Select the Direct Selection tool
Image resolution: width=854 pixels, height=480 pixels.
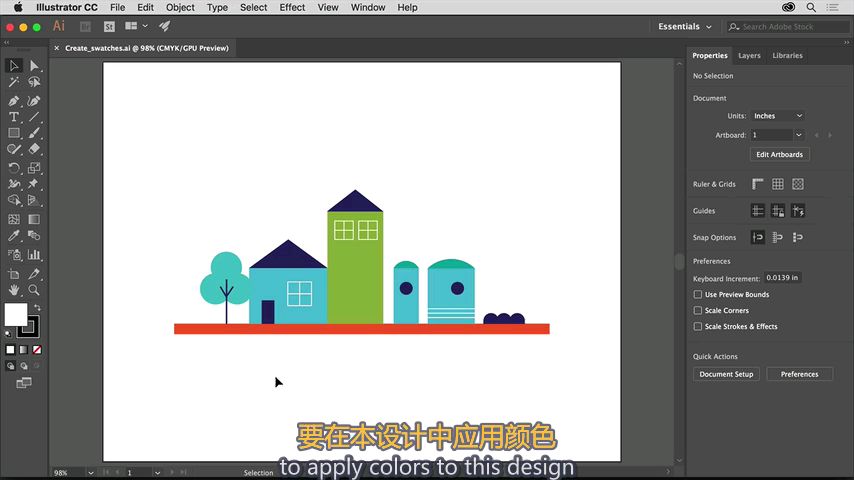tap(34, 66)
